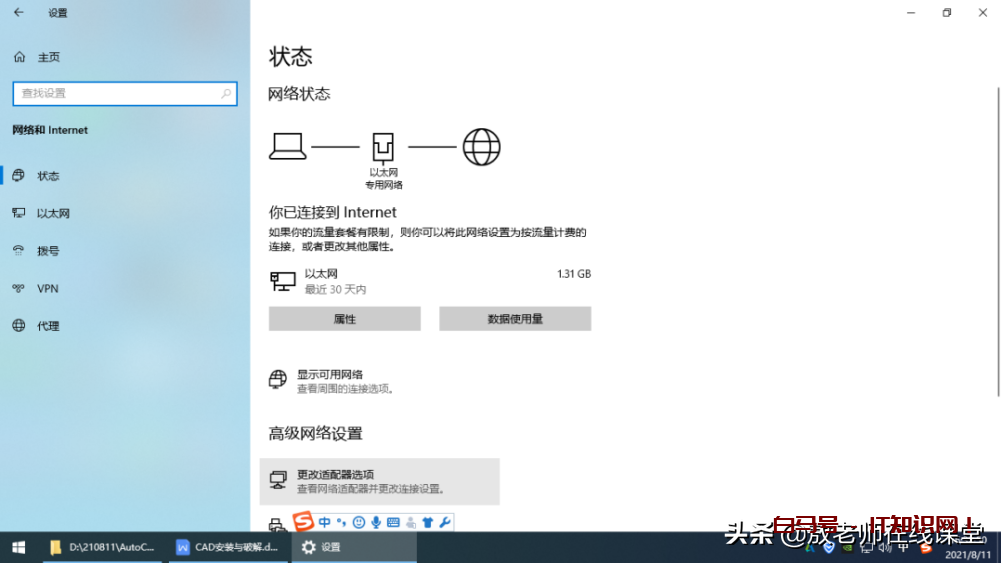Click the 2021/8/11 date in the taskbar
This screenshot has height=563, width=1001.
(x=967, y=555)
